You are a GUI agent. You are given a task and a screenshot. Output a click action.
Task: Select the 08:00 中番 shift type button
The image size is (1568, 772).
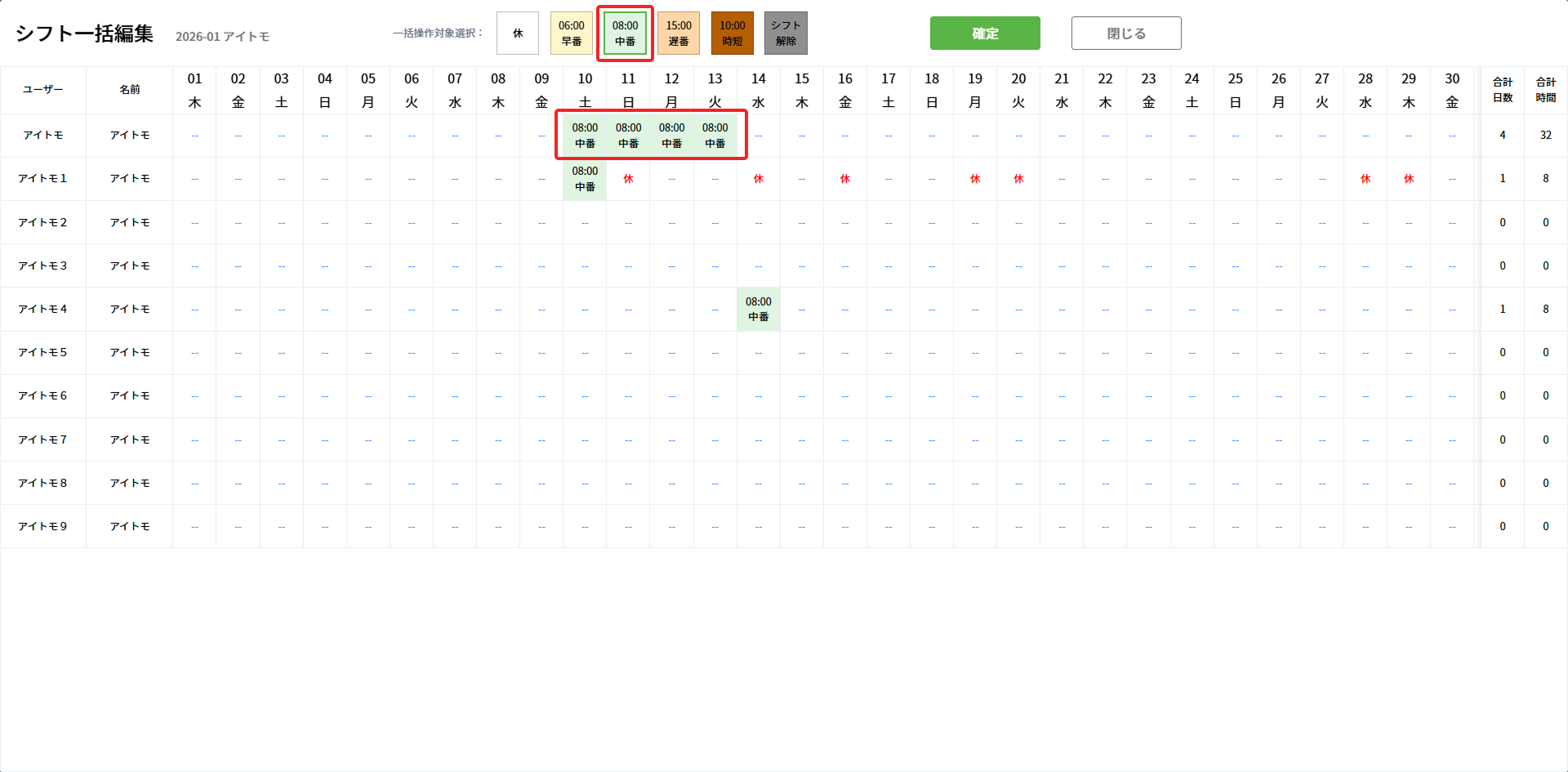click(625, 33)
